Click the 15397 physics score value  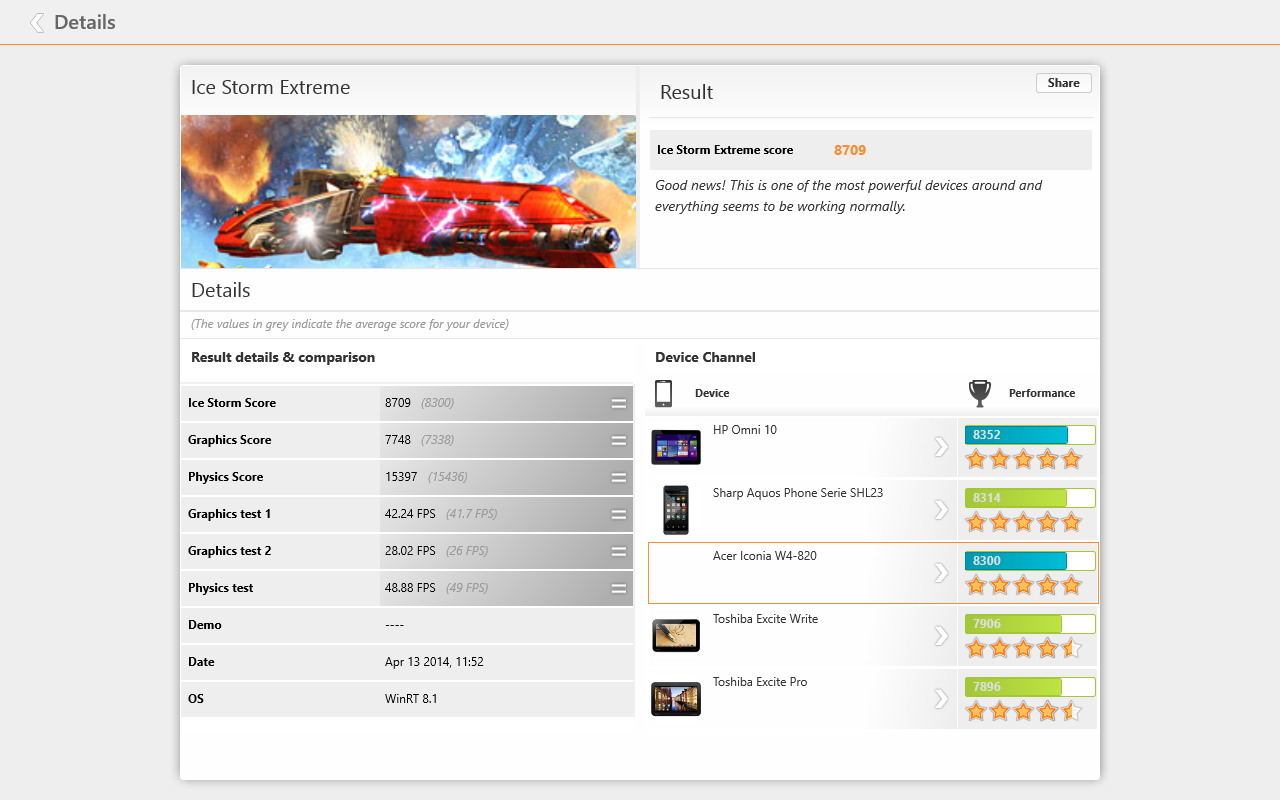click(x=401, y=477)
